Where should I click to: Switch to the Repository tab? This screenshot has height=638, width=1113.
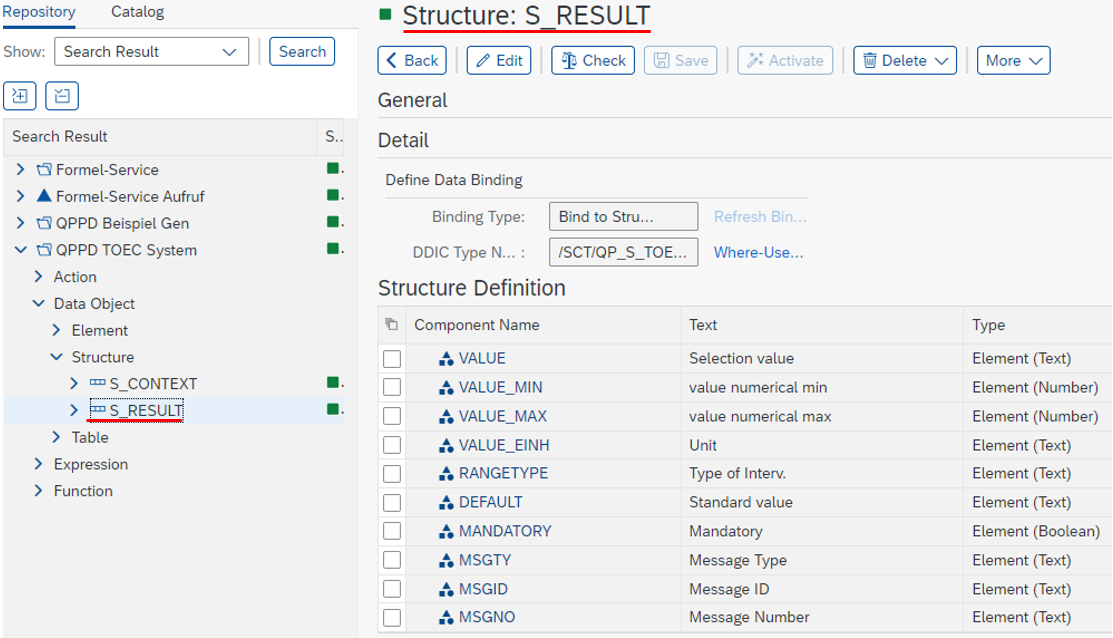click(40, 12)
